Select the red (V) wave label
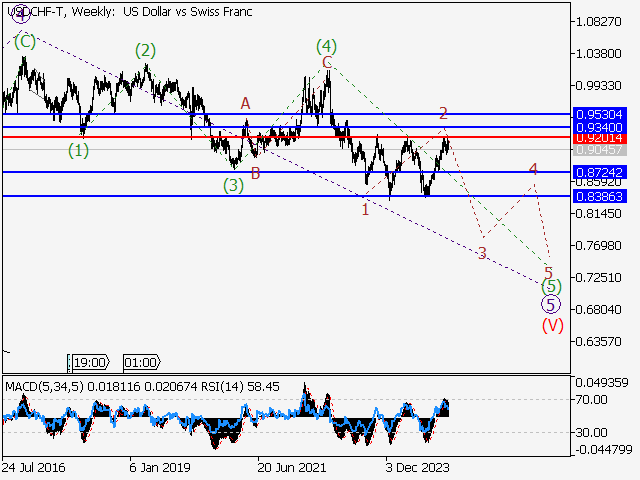Viewport: 640px width, 480px height. (x=551, y=325)
